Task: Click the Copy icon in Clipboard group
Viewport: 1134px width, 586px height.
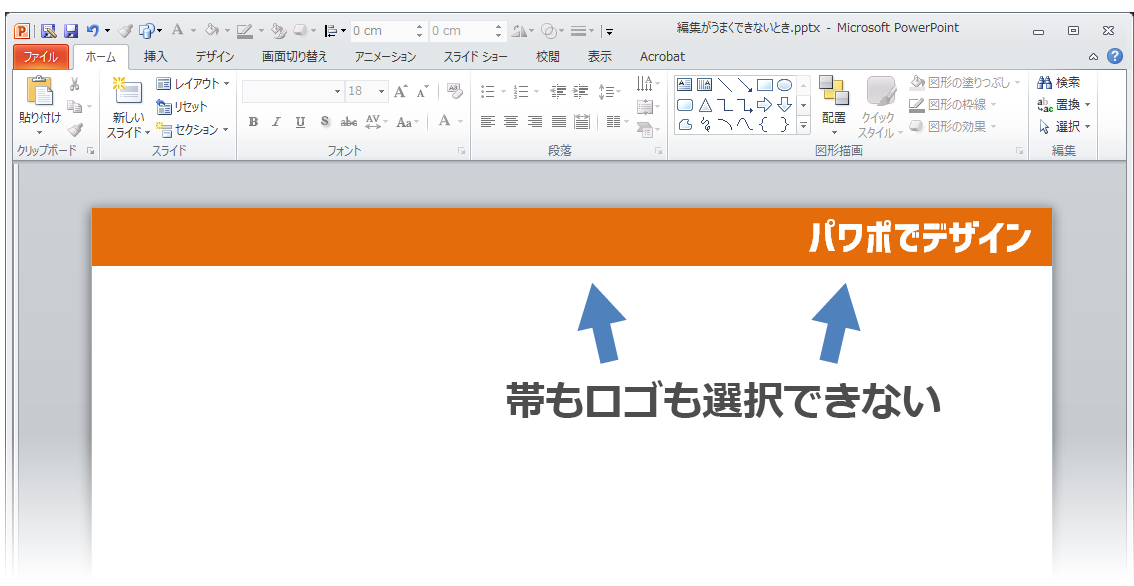Action: point(74,106)
